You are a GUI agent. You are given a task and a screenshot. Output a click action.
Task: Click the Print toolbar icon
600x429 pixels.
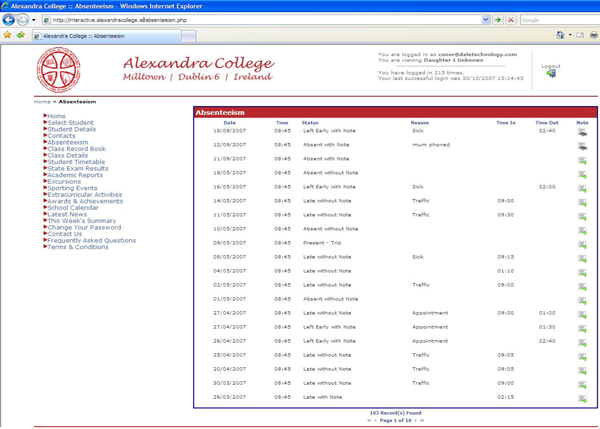(594, 35)
